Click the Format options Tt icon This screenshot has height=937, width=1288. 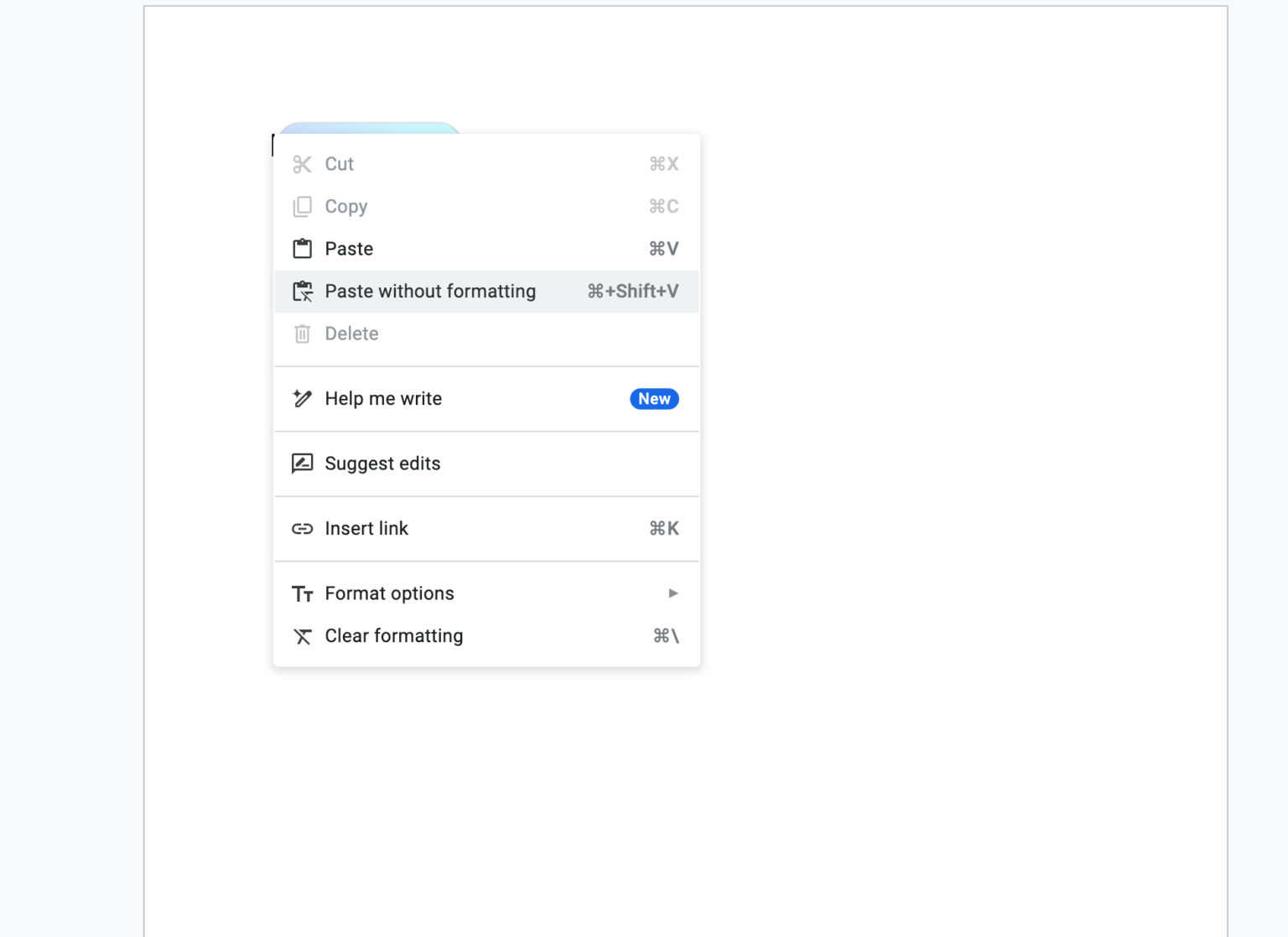(302, 593)
